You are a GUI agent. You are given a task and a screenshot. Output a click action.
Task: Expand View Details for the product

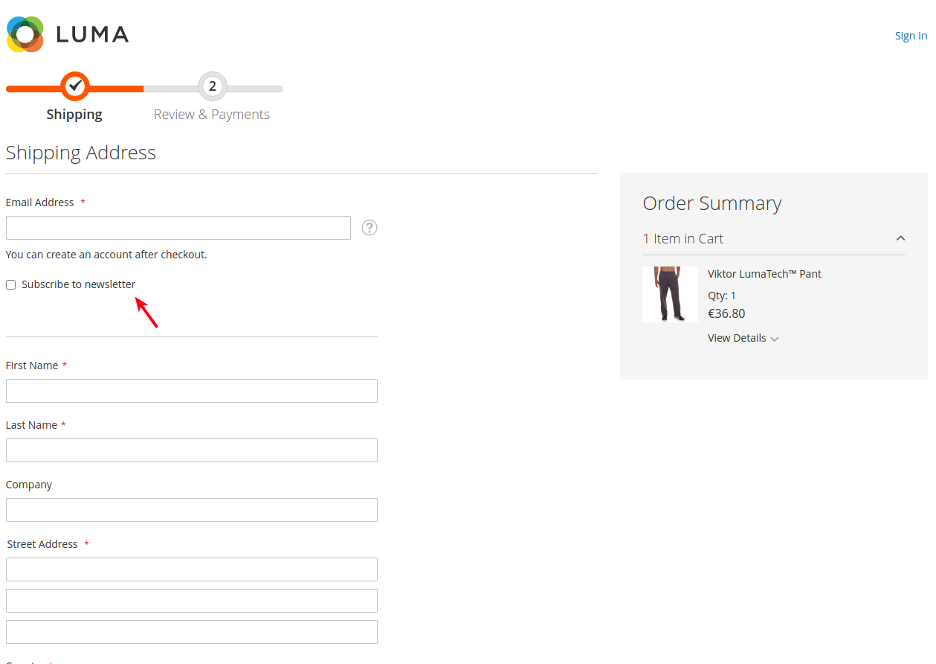click(743, 338)
